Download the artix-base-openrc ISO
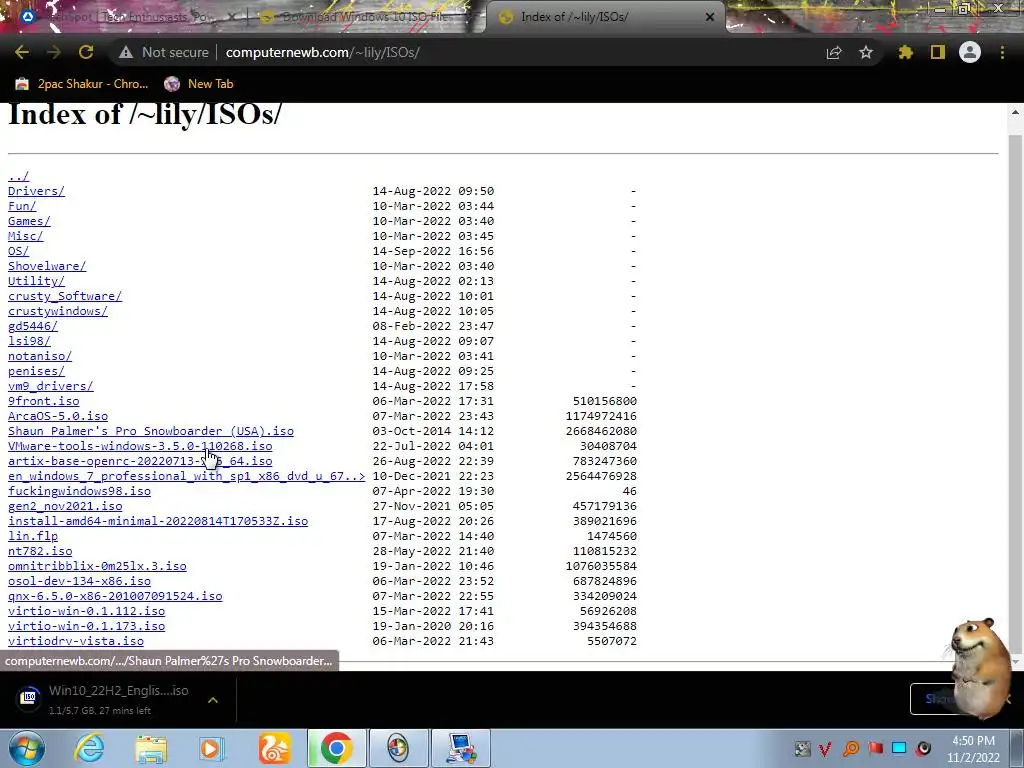Screen dimensions: 1024x768 (x=140, y=461)
